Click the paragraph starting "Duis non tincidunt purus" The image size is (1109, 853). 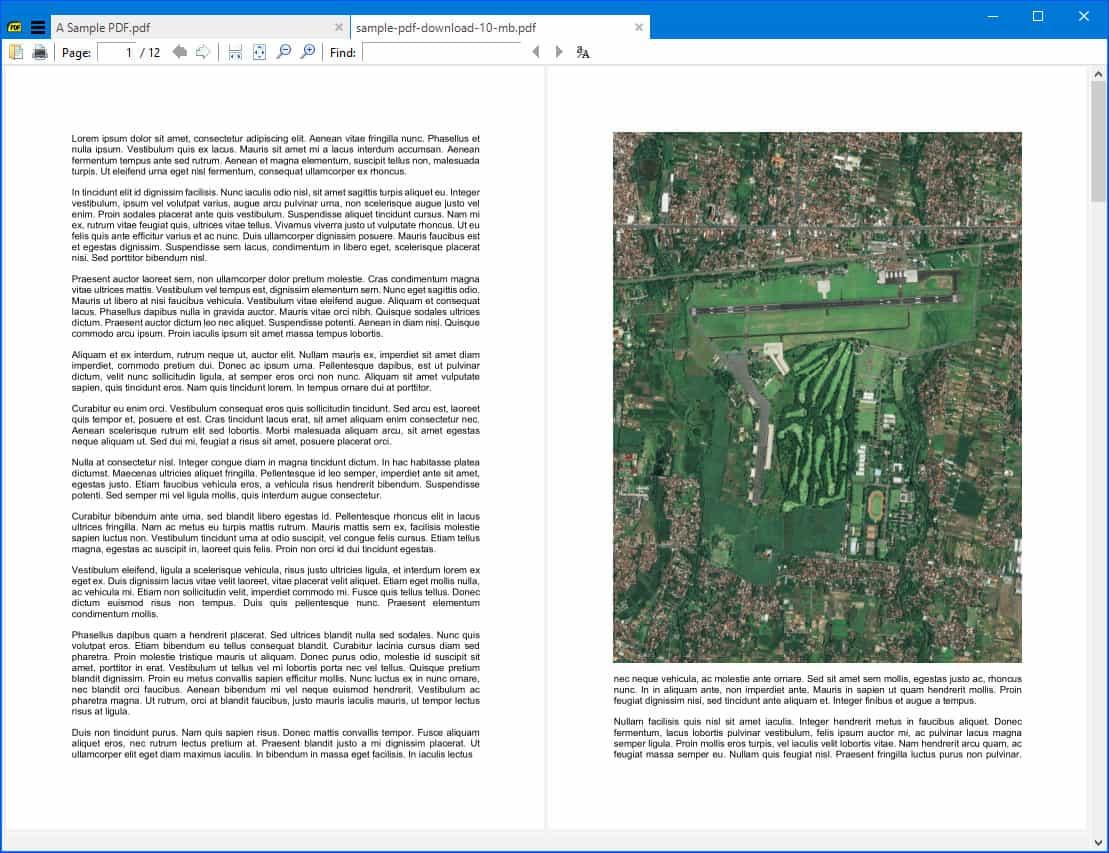[275, 743]
